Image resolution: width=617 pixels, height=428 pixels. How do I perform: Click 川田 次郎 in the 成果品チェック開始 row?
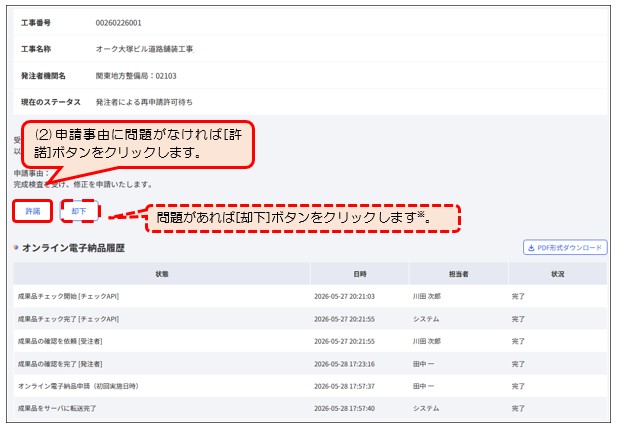tap(427, 296)
